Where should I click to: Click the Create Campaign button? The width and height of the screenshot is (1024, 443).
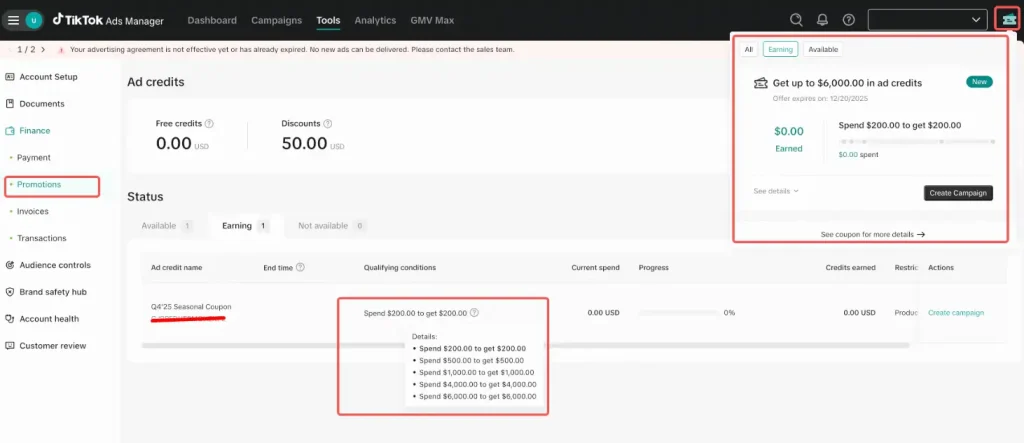pyautogui.click(x=959, y=193)
